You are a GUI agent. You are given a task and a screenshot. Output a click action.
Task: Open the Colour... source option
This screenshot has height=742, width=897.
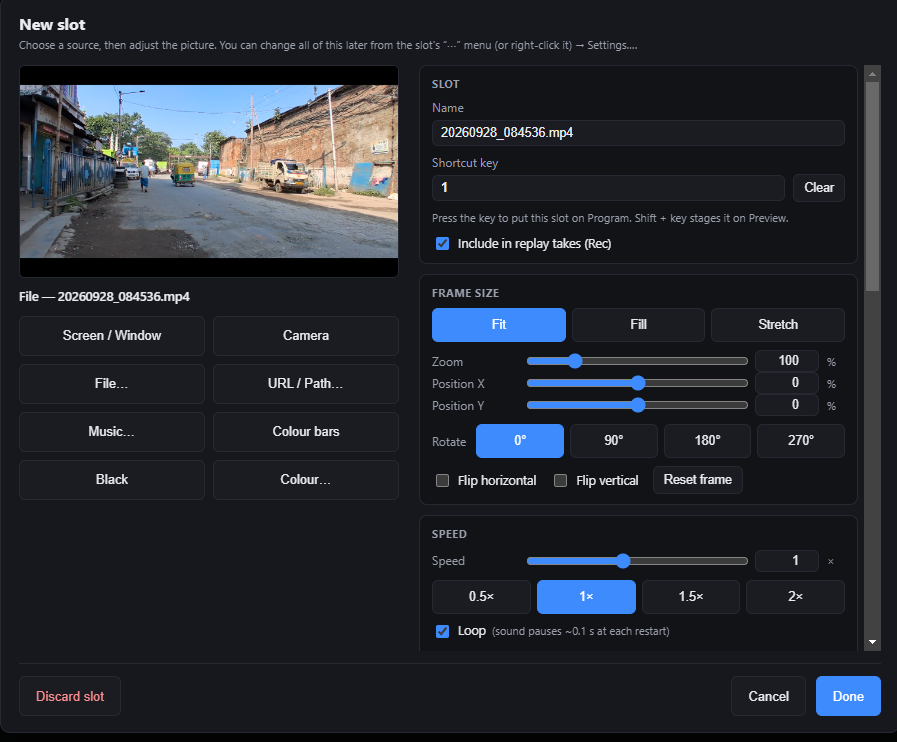tap(305, 480)
